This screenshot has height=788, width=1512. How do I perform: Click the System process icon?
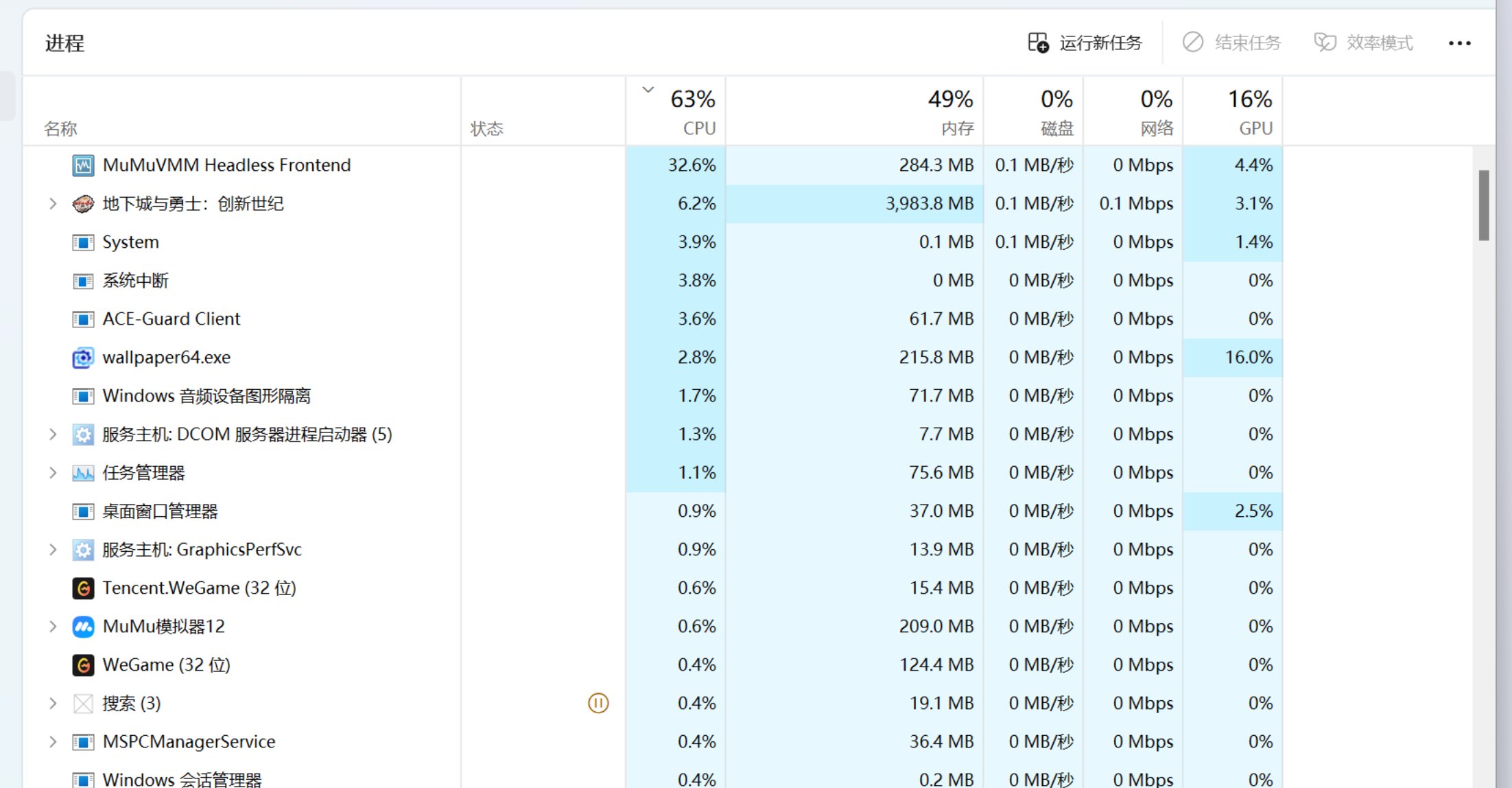[x=83, y=242]
